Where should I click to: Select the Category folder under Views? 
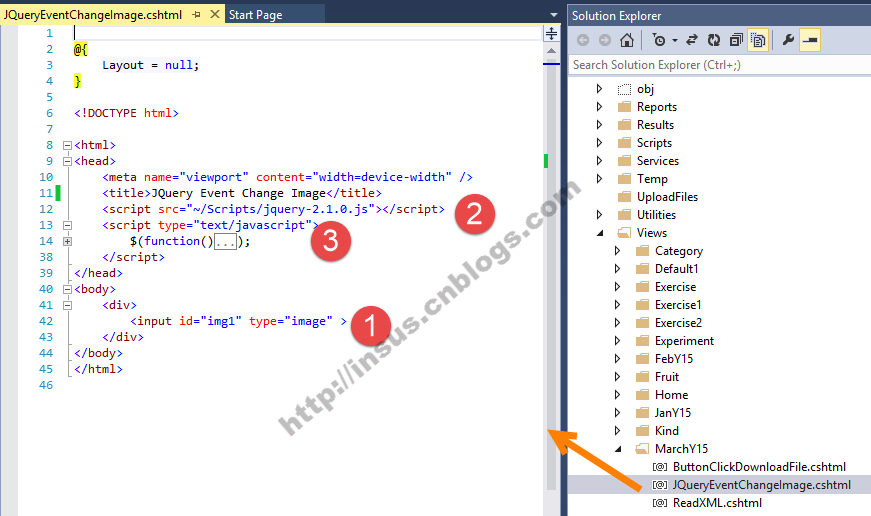coord(678,251)
